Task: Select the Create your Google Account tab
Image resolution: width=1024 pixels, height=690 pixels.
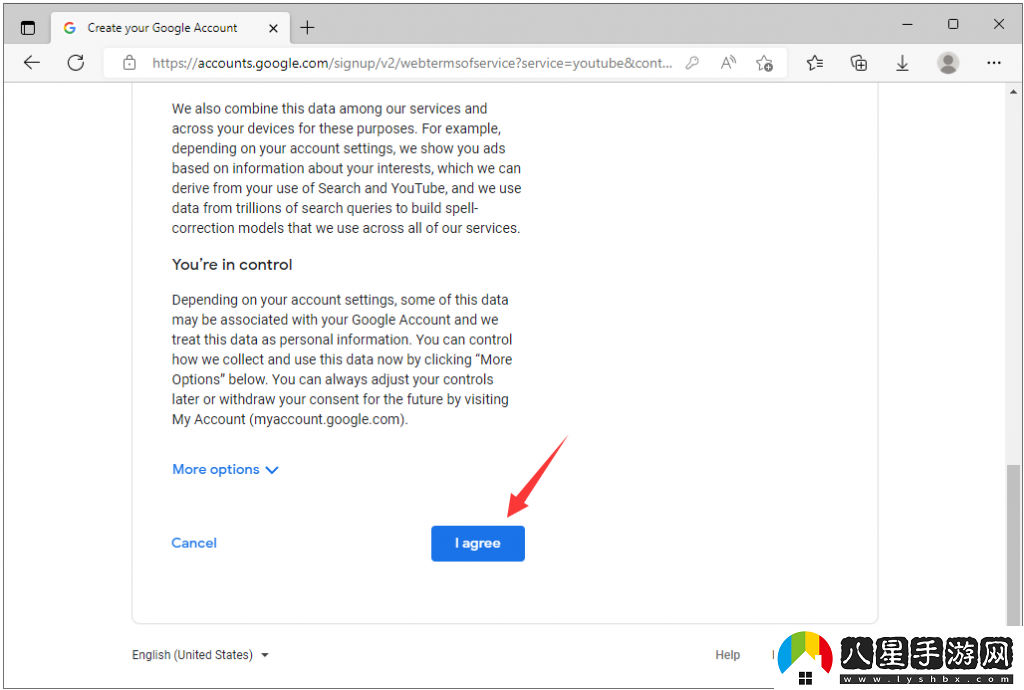Action: click(160, 28)
